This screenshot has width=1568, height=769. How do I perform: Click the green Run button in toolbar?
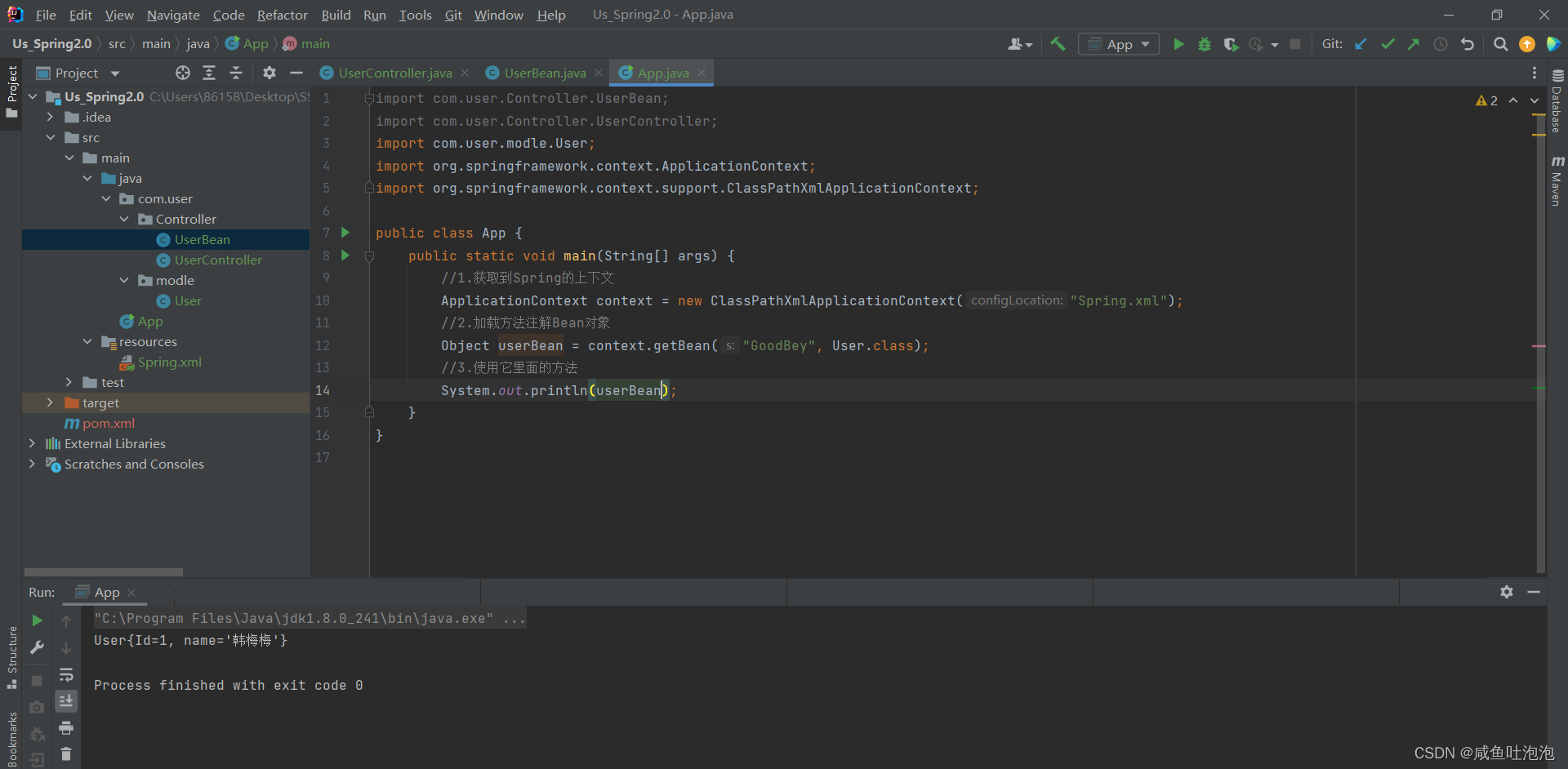(1178, 44)
